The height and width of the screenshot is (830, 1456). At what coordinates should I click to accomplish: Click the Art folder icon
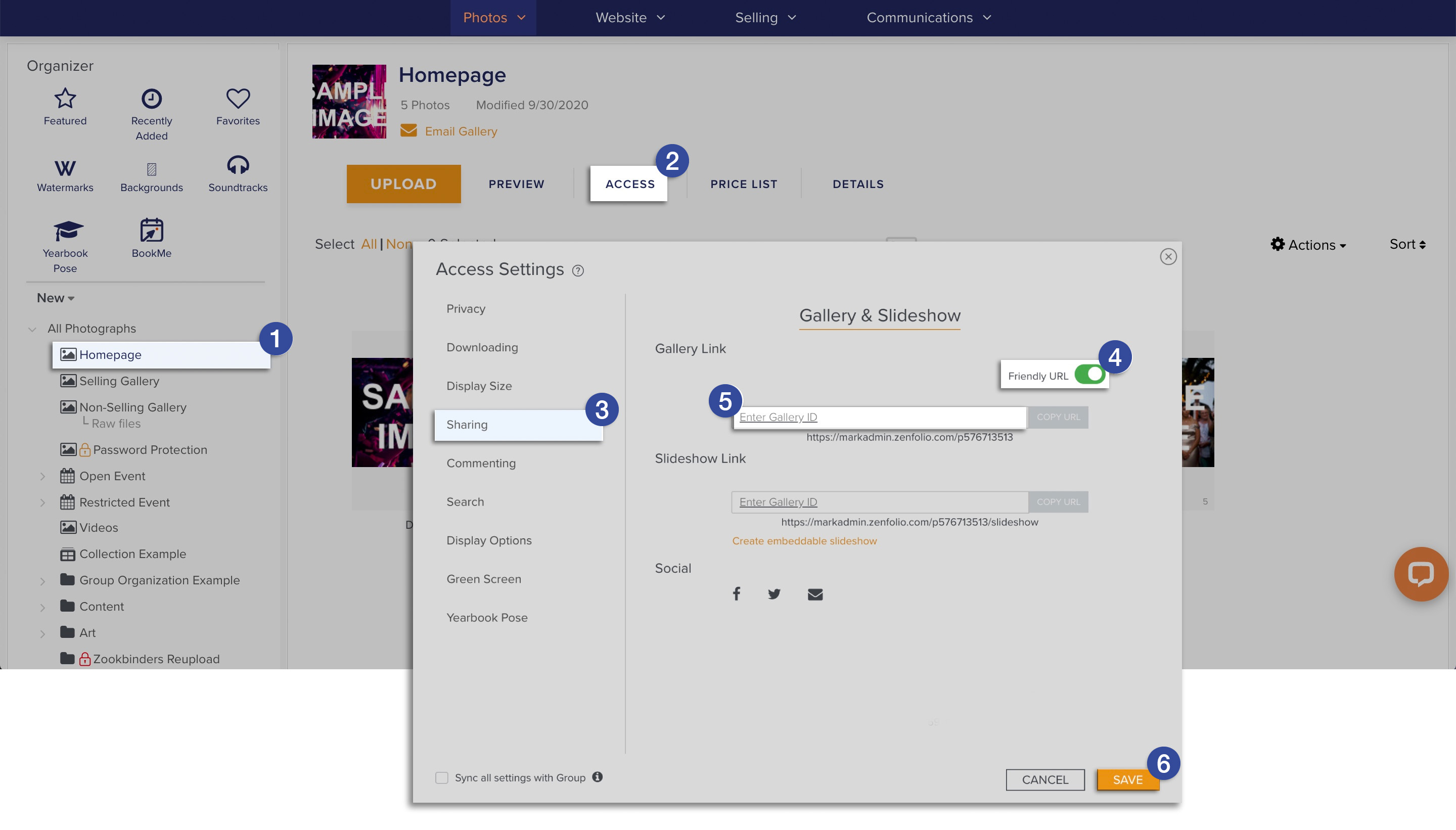[x=67, y=632]
